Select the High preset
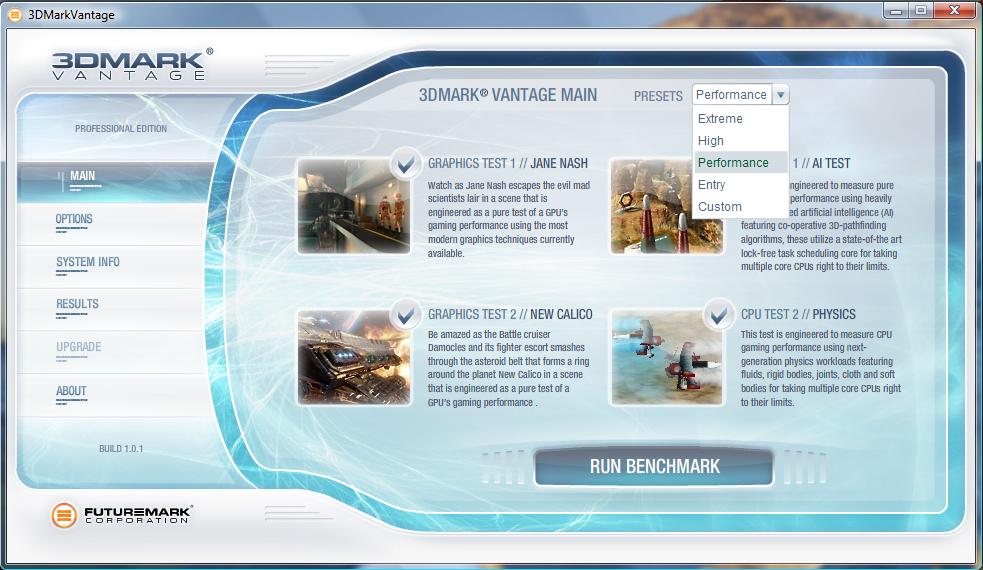The height and width of the screenshot is (570, 983). [740, 140]
